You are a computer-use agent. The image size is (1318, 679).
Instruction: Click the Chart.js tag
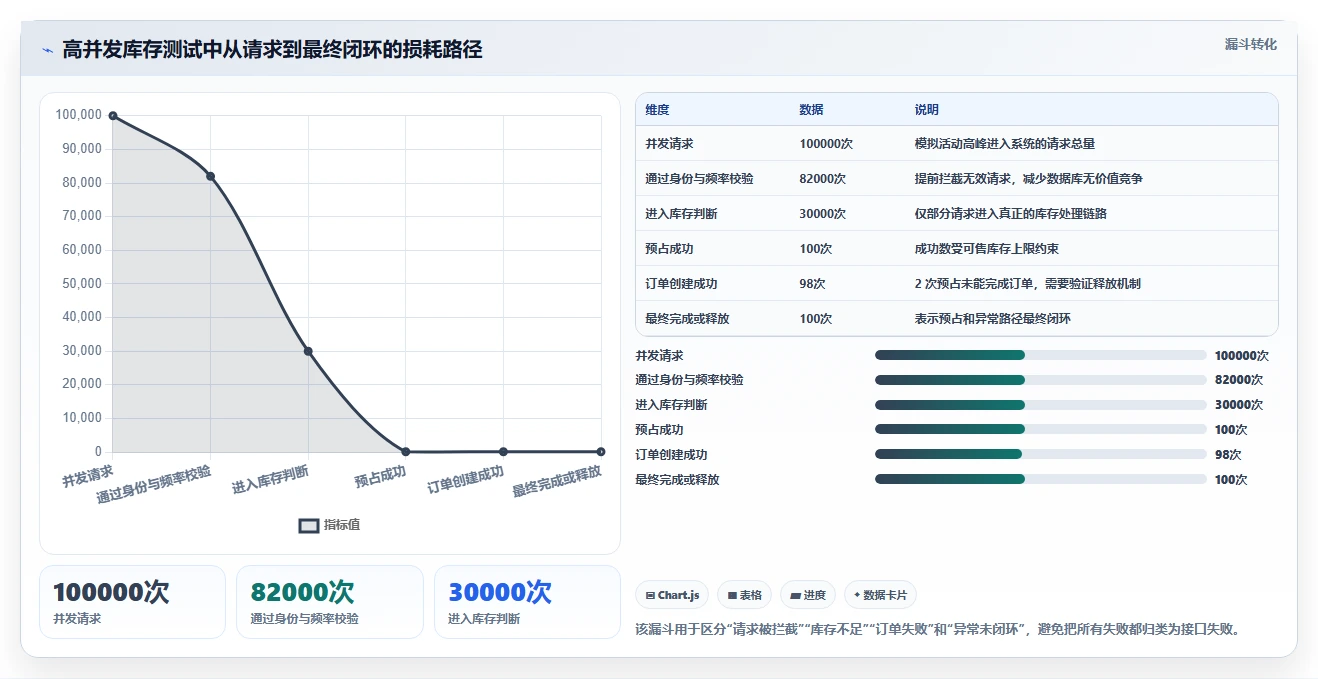(x=672, y=595)
